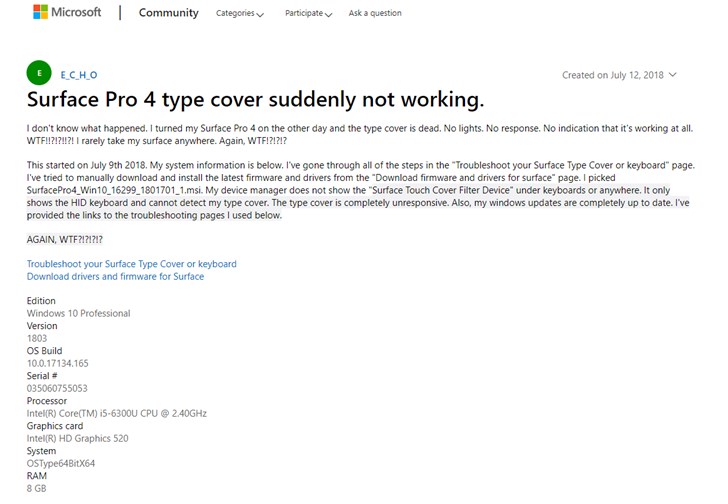Open Download drivers and firmware for Surface link
The height and width of the screenshot is (504, 728).
pos(115,277)
